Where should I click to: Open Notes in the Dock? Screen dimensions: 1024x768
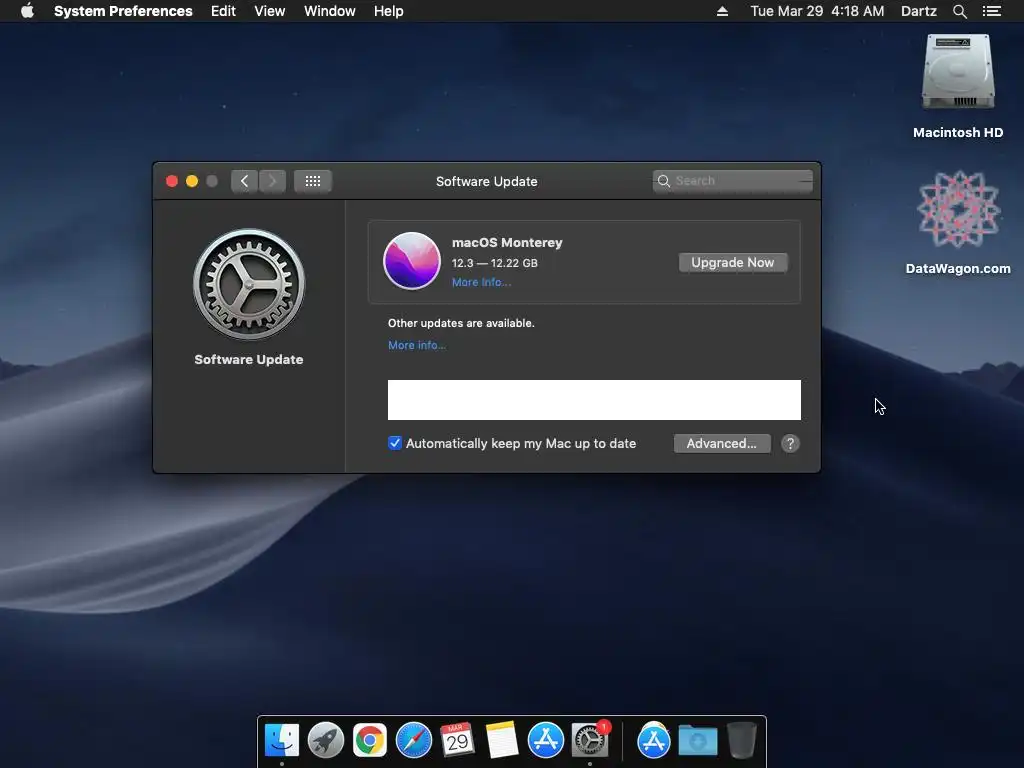click(x=502, y=740)
